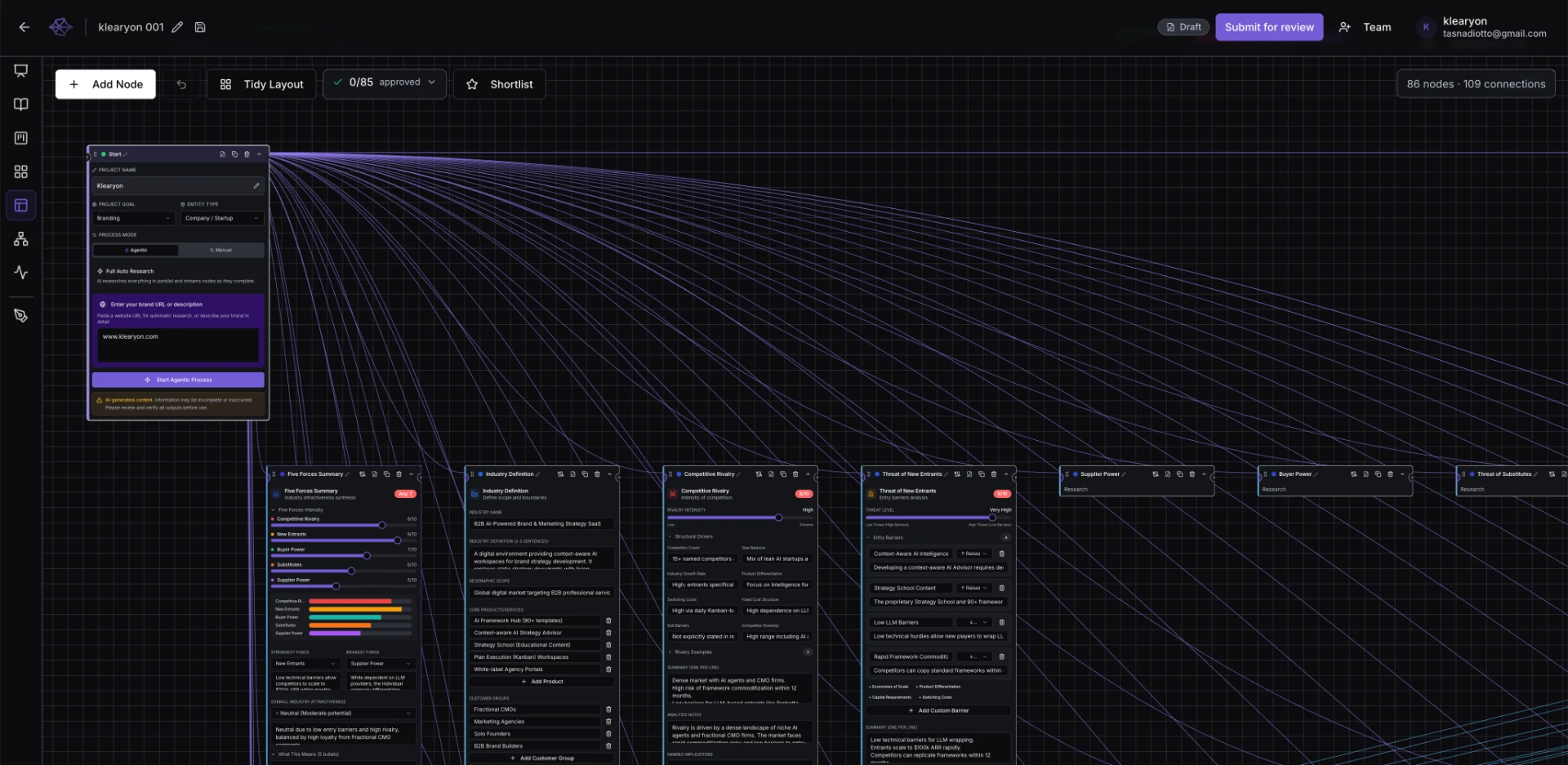Open the presentation screen sidebar icon
This screenshot has height=765, width=1568.
coord(21,70)
